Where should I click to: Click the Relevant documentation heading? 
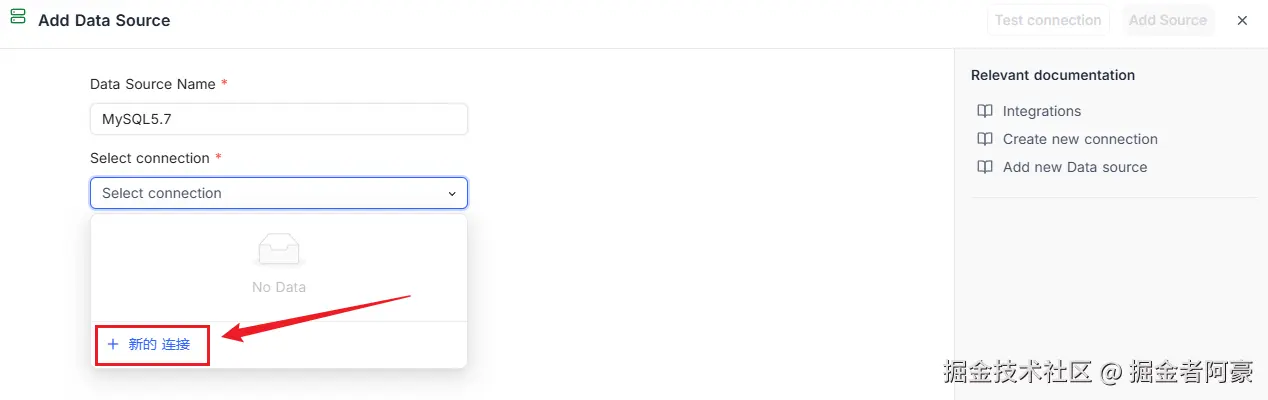click(x=1052, y=75)
